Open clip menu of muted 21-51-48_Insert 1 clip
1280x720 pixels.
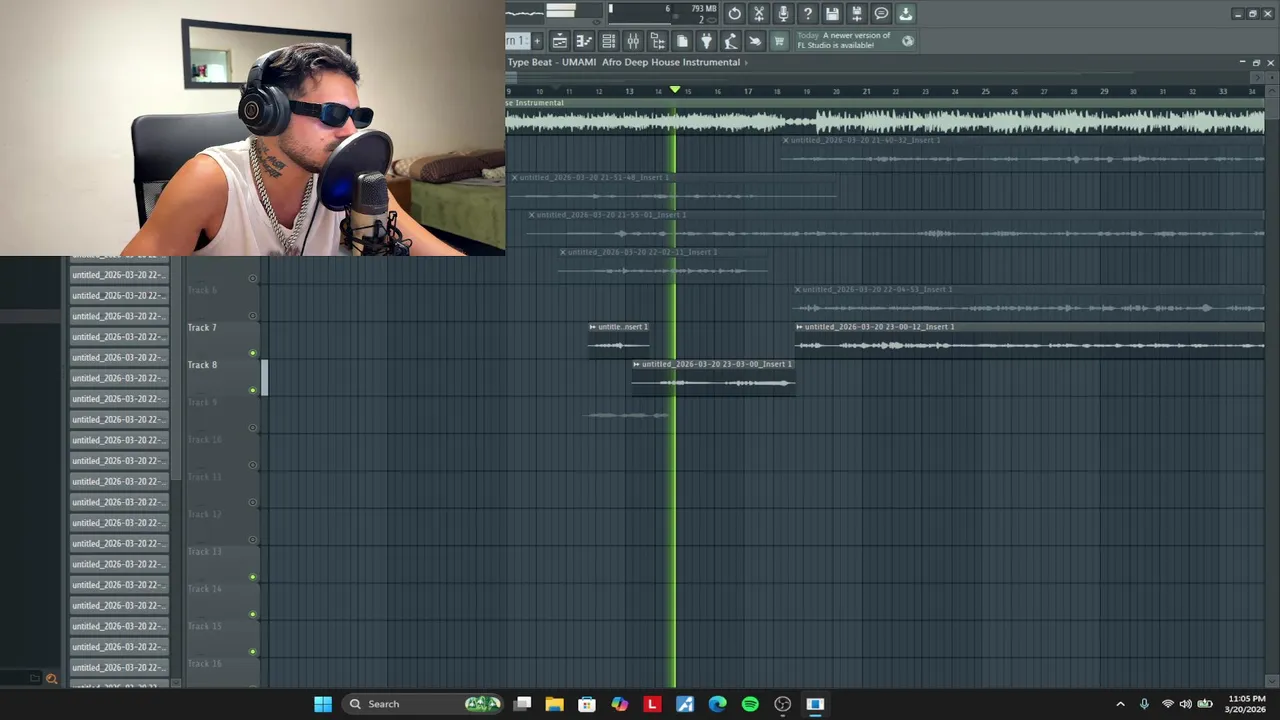pos(514,177)
